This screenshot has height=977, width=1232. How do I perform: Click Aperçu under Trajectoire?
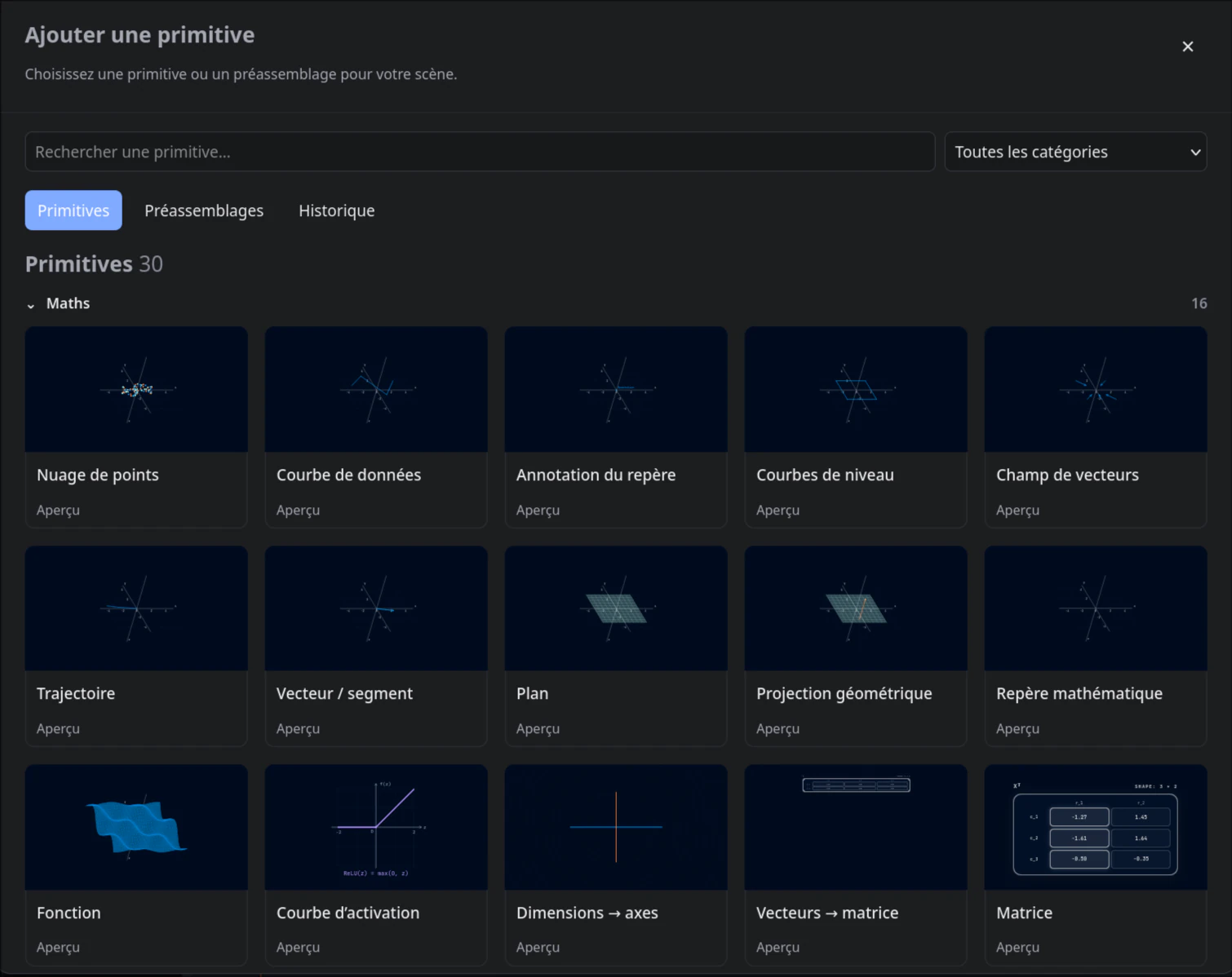pyautogui.click(x=58, y=728)
